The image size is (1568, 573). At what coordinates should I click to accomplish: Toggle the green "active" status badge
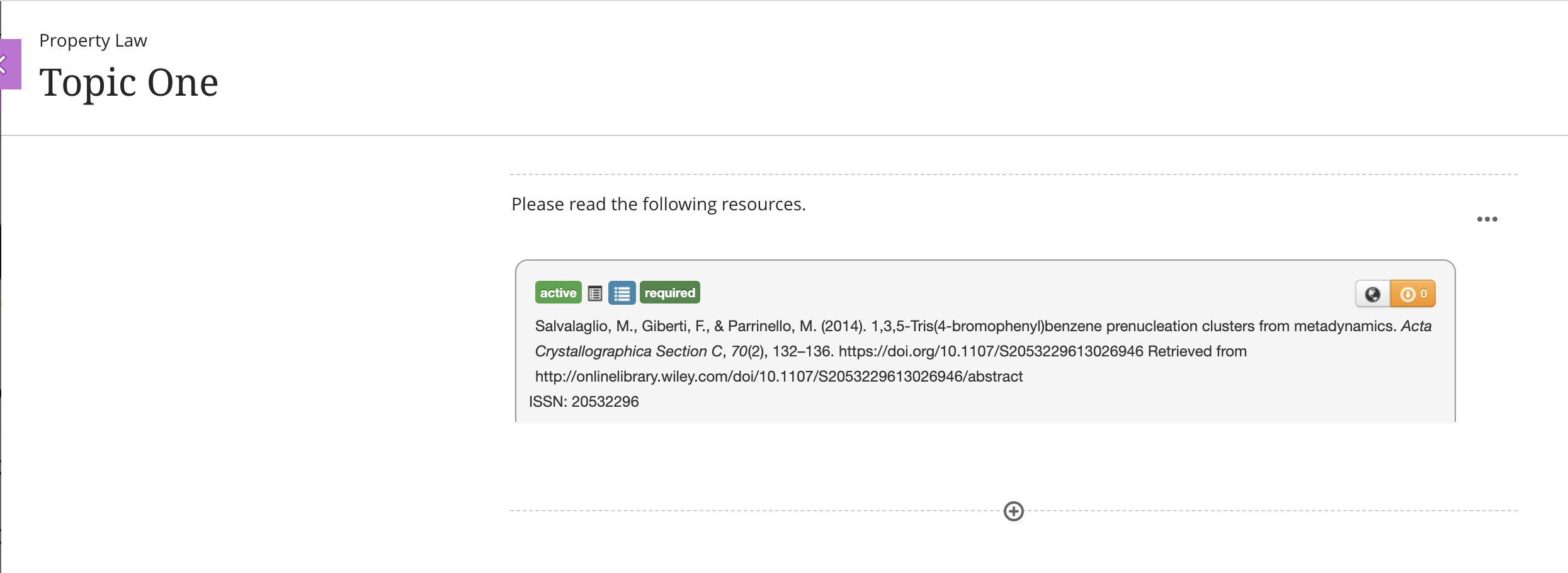click(558, 293)
